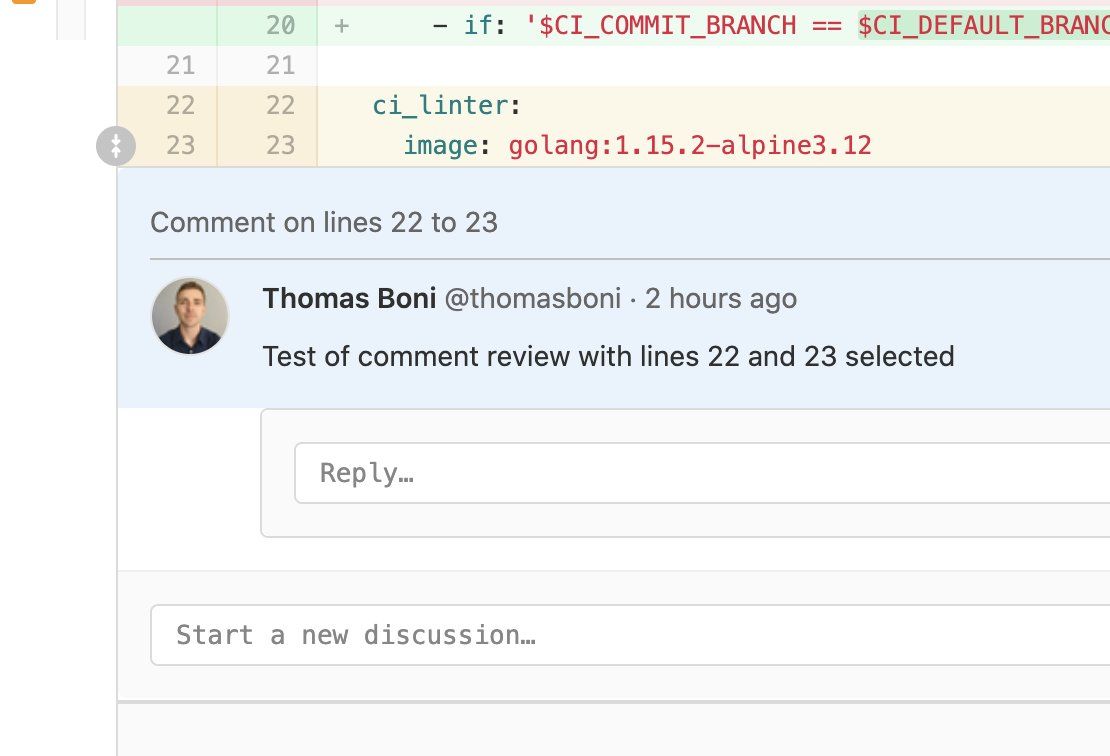Click new line number 22 in gutter
1110x756 pixels.
280,106
